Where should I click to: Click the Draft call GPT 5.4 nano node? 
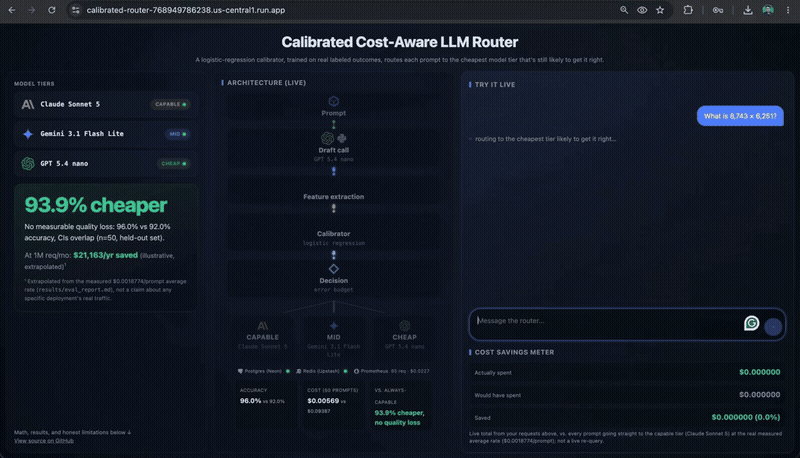(334, 148)
